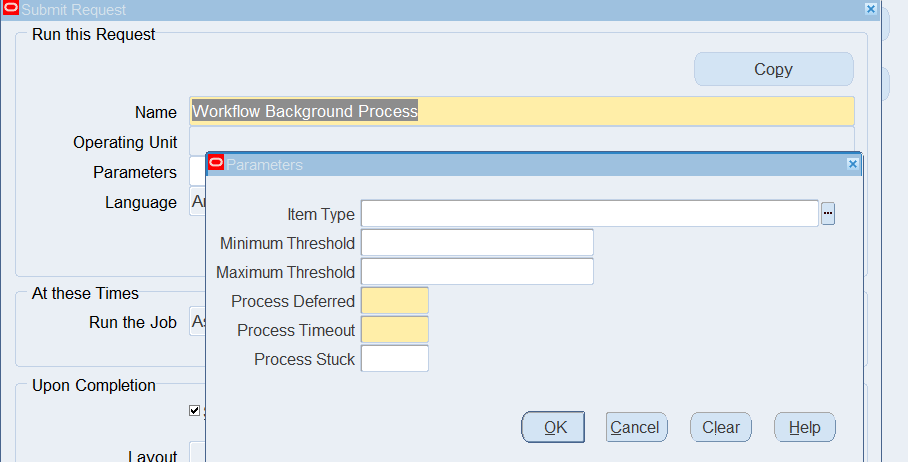
Task: Clear all parameter values
Action: [x=720, y=427]
